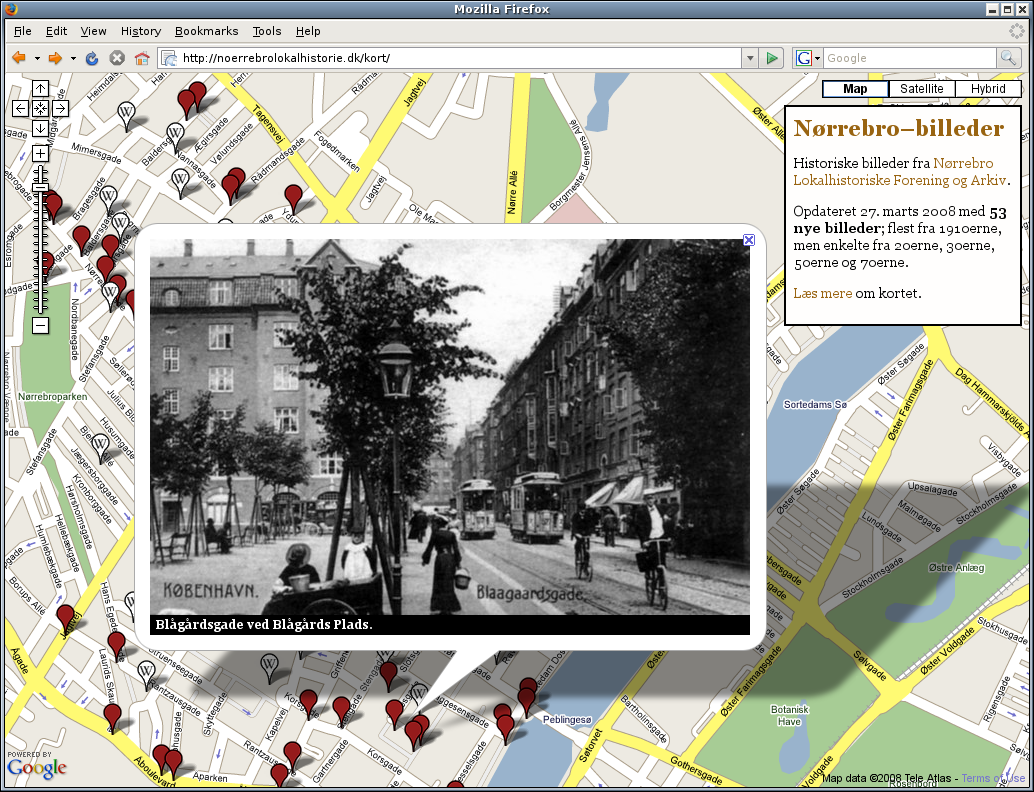Go back with the orange back arrow
Image resolution: width=1034 pixels, height=792 pixels.
point(19,58)
